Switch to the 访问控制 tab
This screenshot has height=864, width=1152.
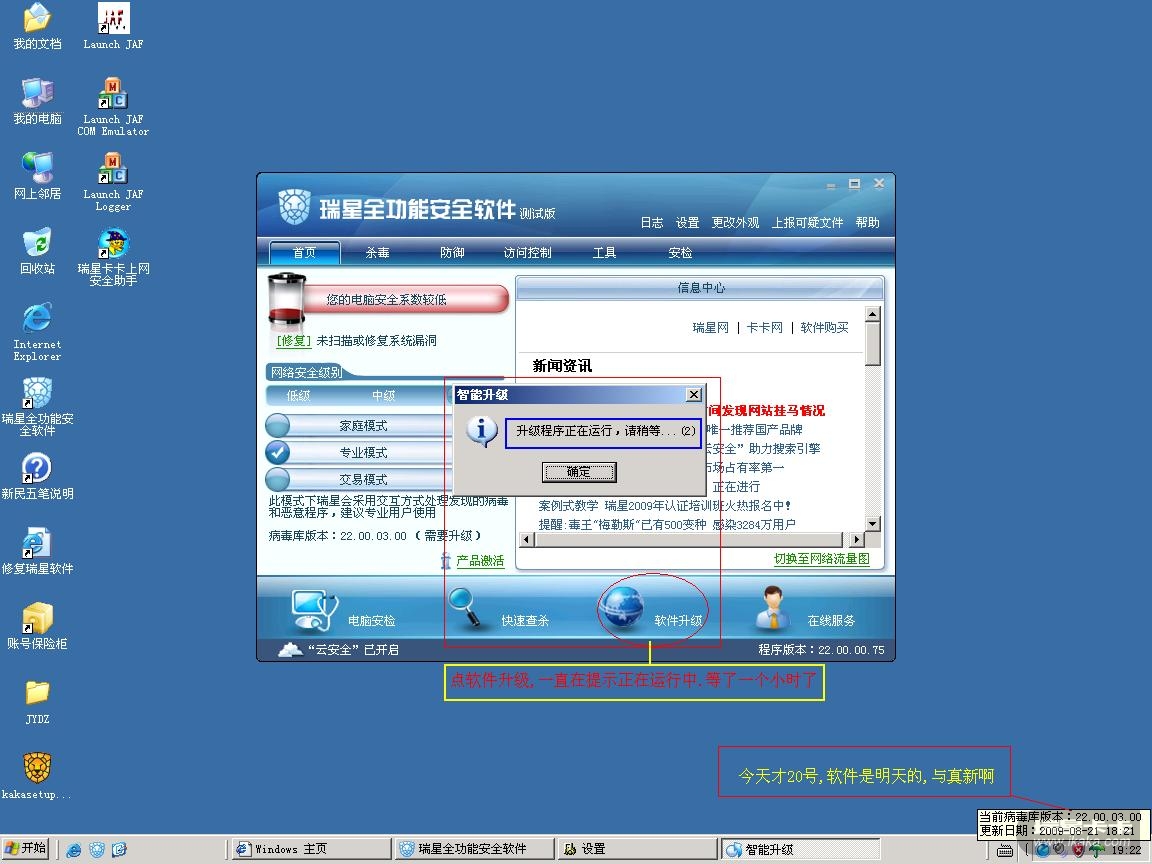coord(528,253)
